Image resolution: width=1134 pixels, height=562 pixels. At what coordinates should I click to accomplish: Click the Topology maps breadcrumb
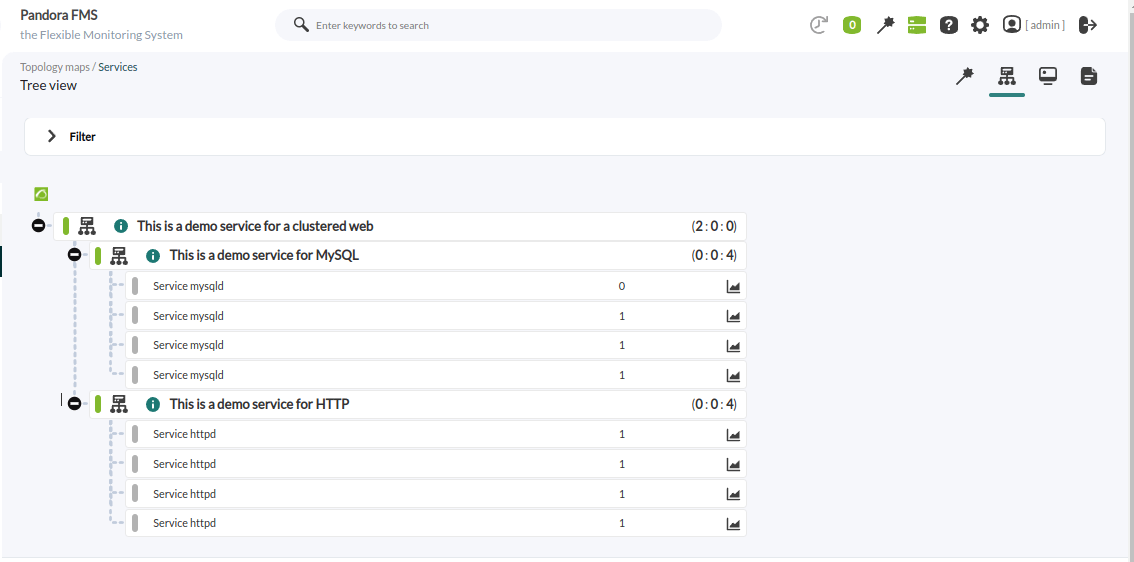(55, 67)
